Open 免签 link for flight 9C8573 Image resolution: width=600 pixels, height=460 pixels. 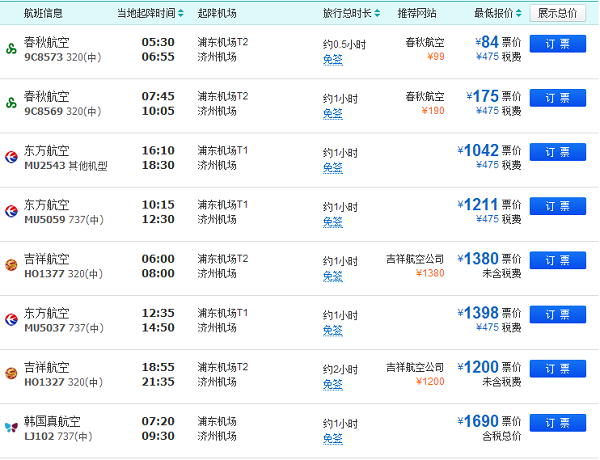332,60
